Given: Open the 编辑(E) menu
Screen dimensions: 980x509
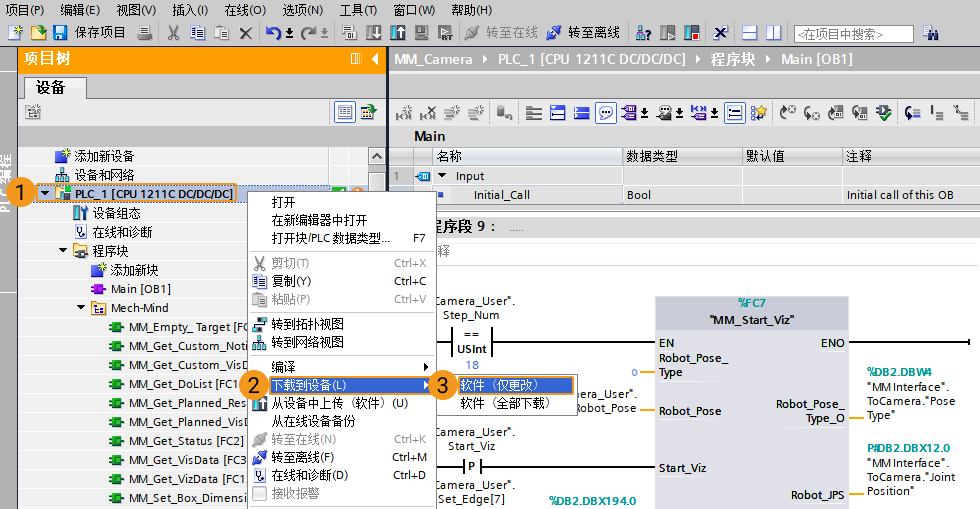Looking at the screenshot, I should coord(80,11).
